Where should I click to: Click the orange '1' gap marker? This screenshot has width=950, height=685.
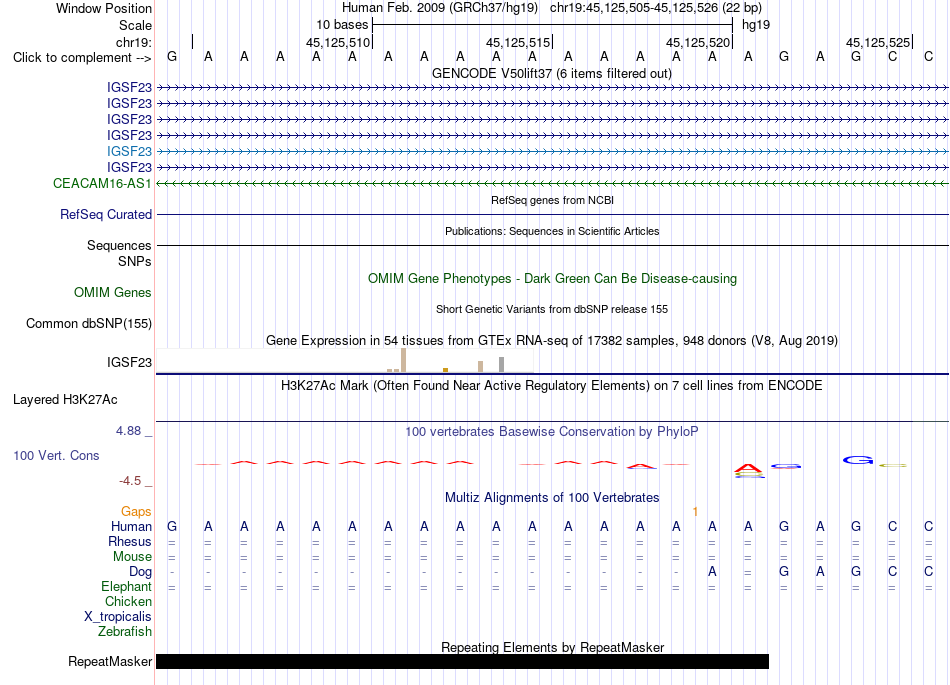coord(695,512)
